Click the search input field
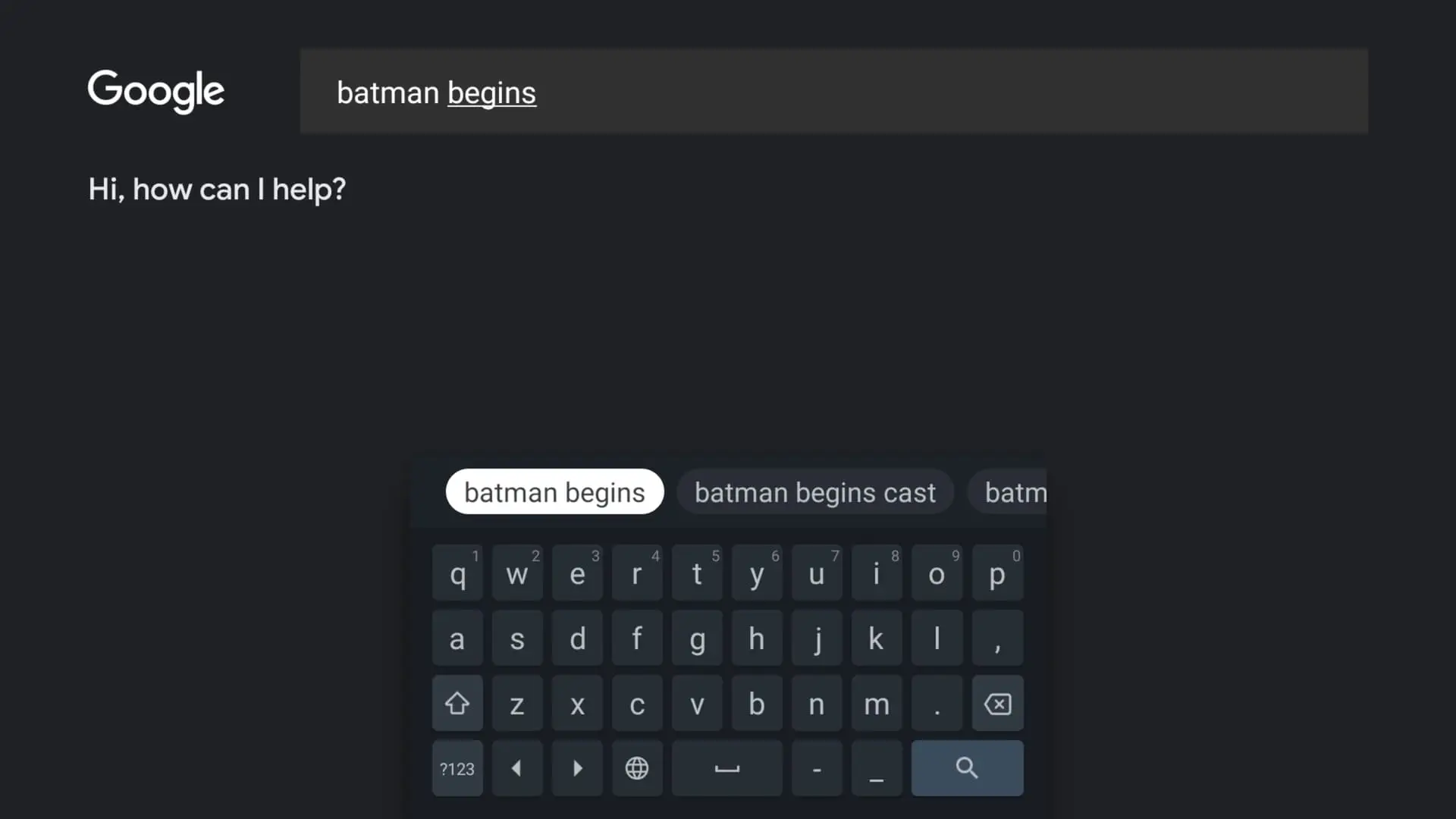Image resolution: width=1456 pixels, height=819 pixels. [x=836, y=92]
